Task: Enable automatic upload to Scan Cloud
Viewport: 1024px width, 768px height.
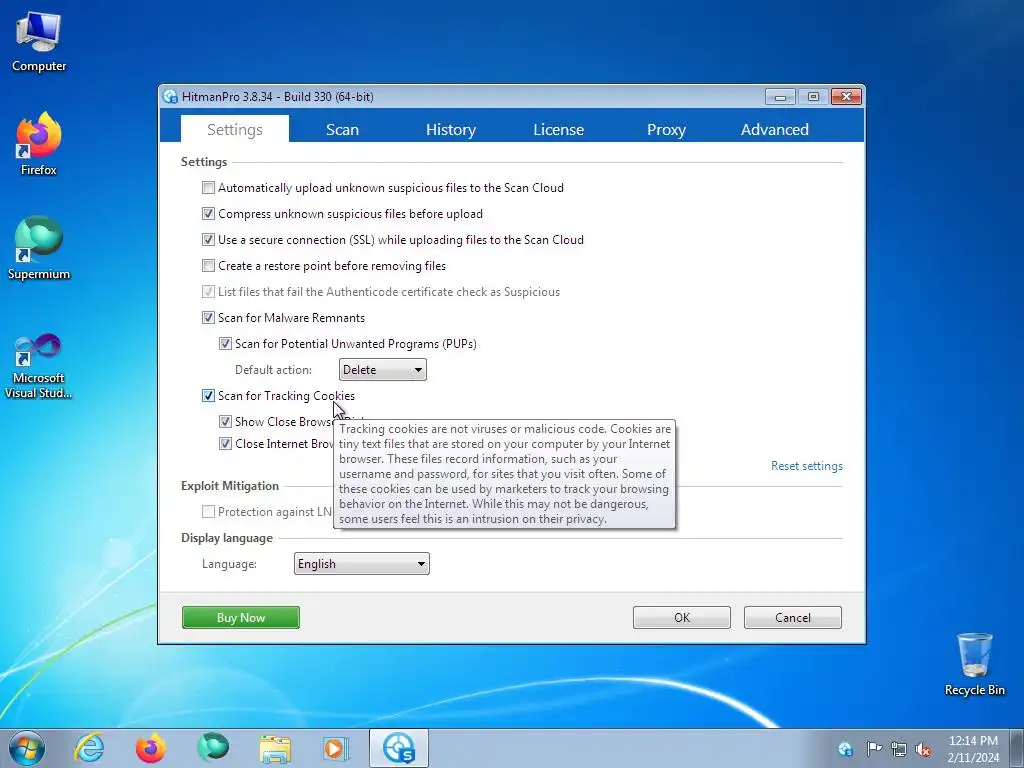Action: (208, 188)
